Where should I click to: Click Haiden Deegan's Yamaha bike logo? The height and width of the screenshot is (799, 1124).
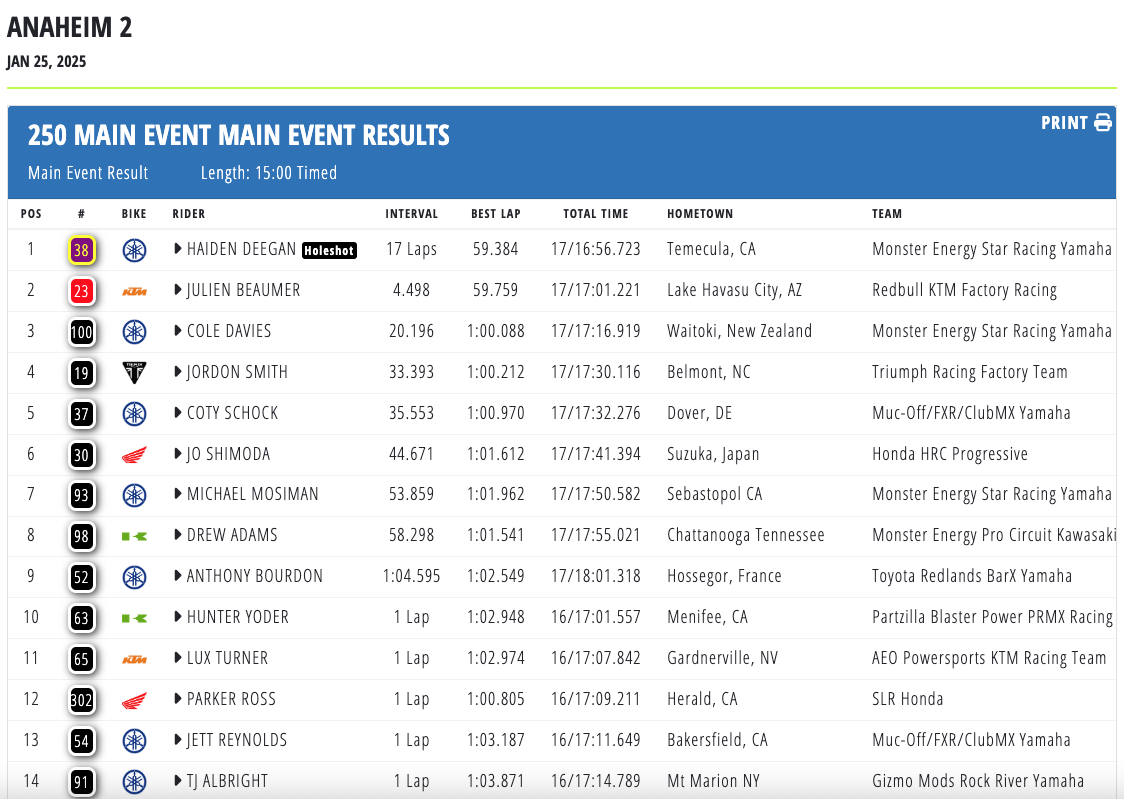[134, 250]
